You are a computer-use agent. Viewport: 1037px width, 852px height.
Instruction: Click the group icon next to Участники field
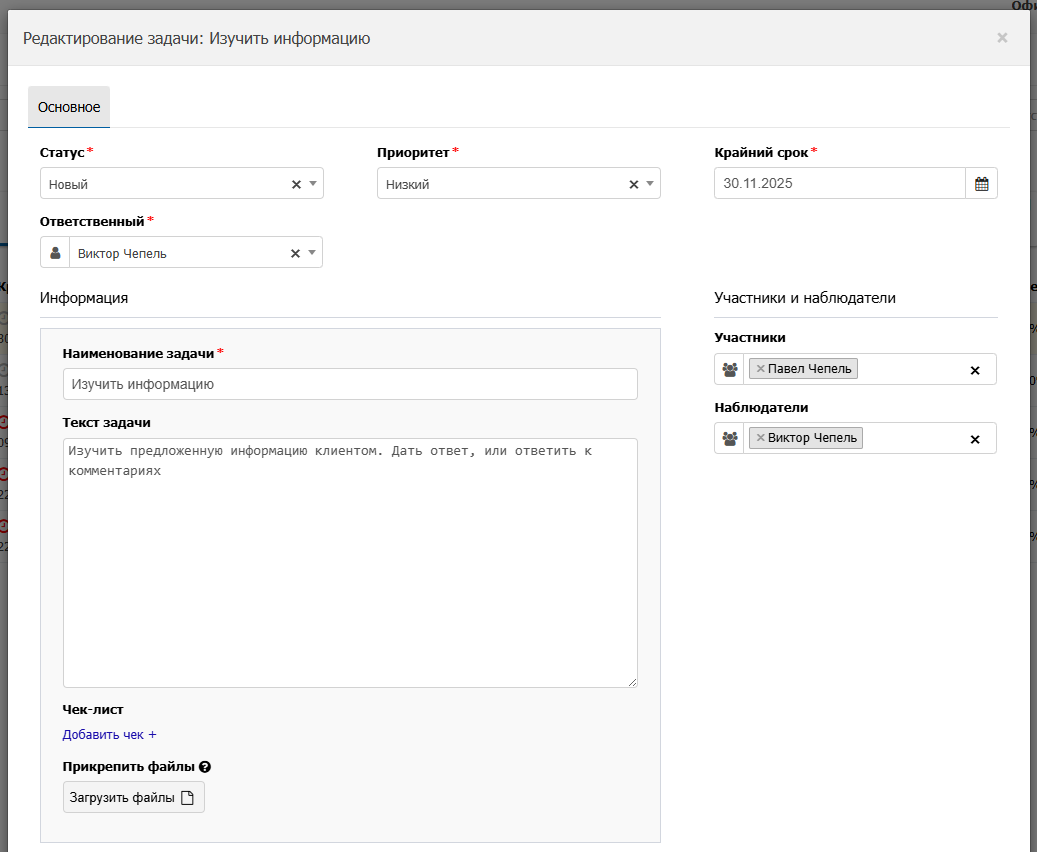[729, 369]
